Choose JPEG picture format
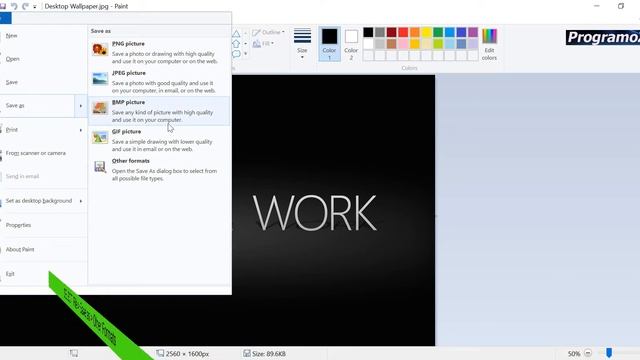The width and height of the screenshot is (640, 360). click(159, 82)
